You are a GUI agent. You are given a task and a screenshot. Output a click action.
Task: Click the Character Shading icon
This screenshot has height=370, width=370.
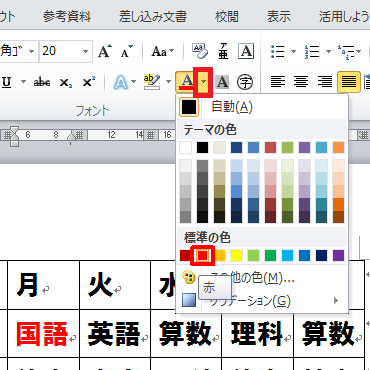click(x=222, y=82)
